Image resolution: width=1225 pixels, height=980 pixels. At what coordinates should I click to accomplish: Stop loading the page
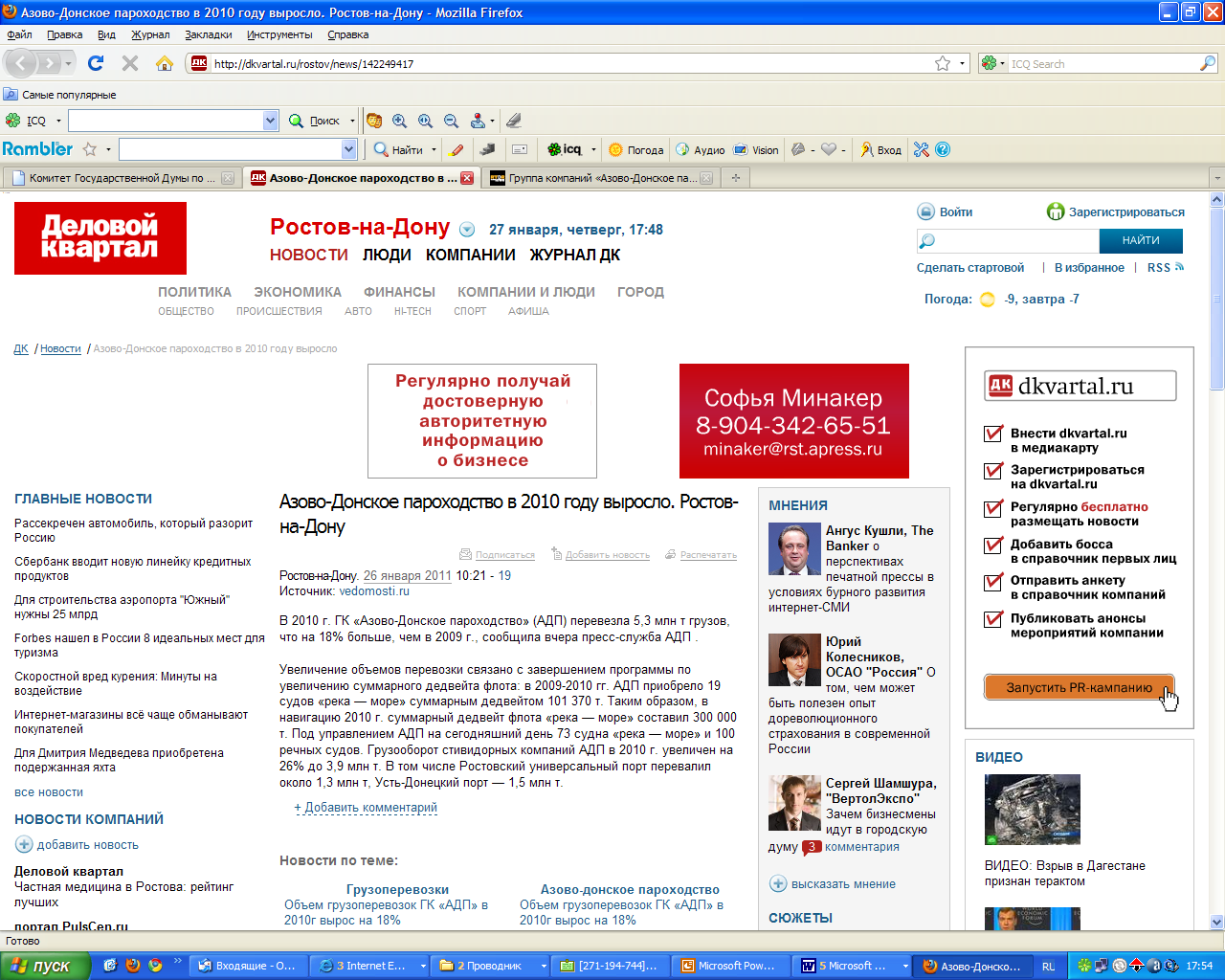point(130,63)
